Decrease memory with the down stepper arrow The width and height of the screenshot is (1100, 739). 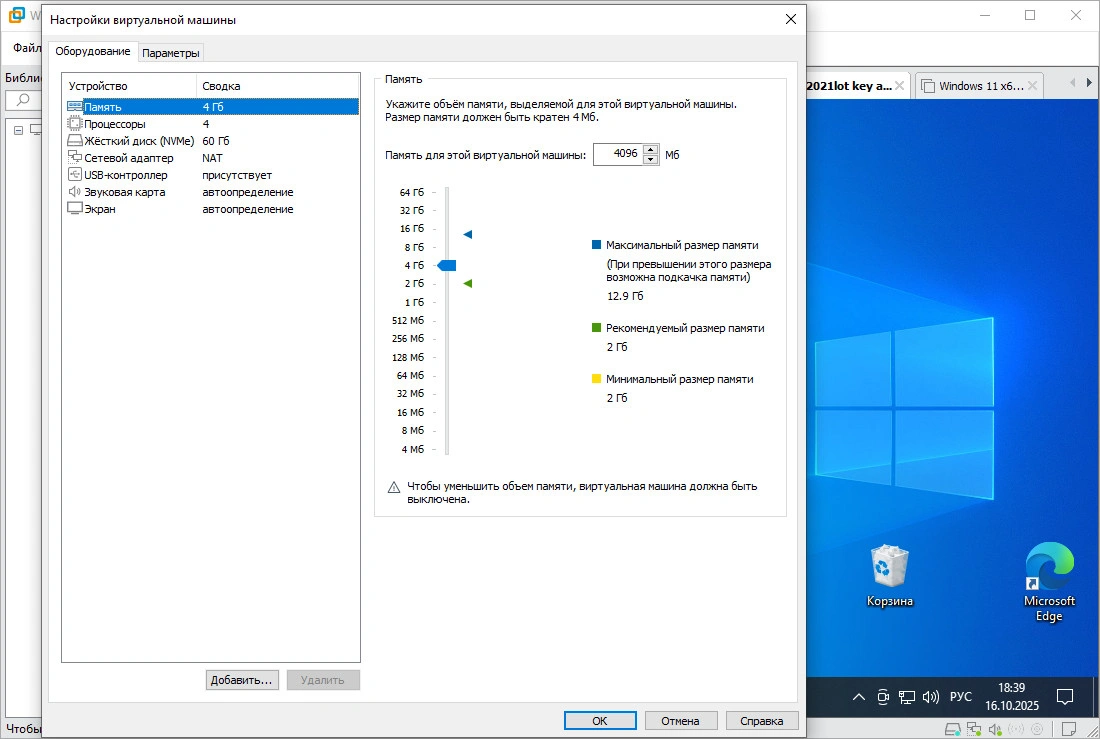tap(650, 159)
